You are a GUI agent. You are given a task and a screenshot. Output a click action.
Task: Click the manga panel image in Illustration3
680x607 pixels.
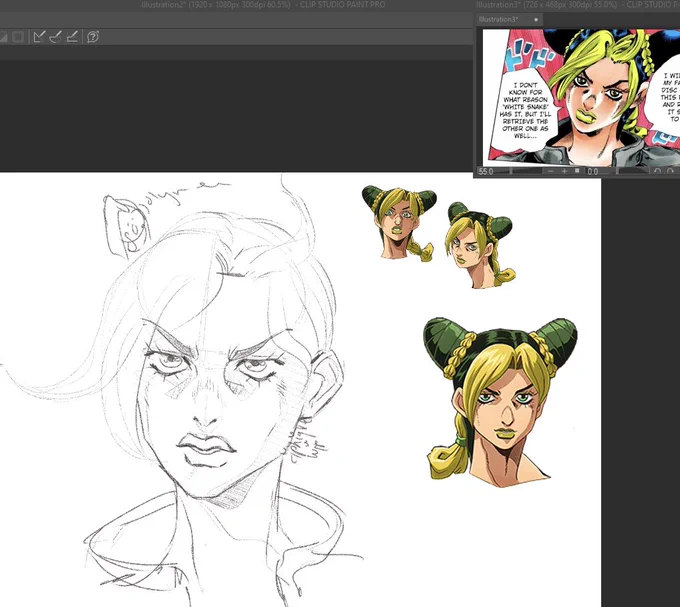(581, 98)
